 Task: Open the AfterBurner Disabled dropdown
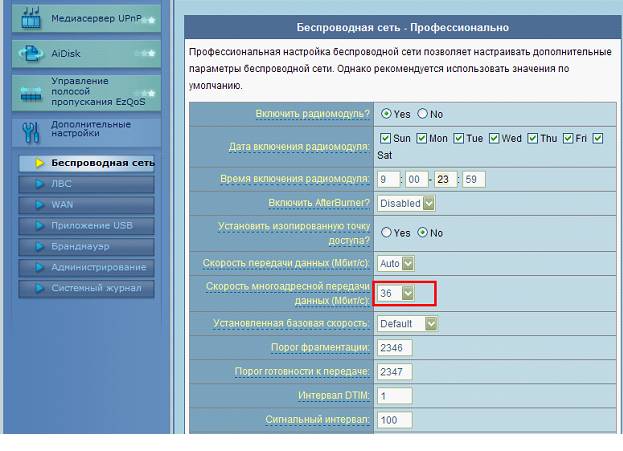[407, 203]
